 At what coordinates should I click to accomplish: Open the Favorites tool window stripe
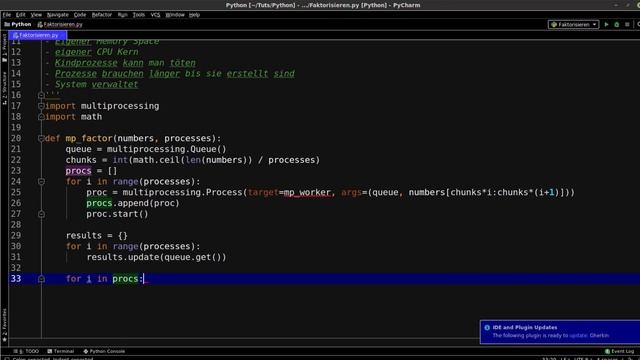4,324
